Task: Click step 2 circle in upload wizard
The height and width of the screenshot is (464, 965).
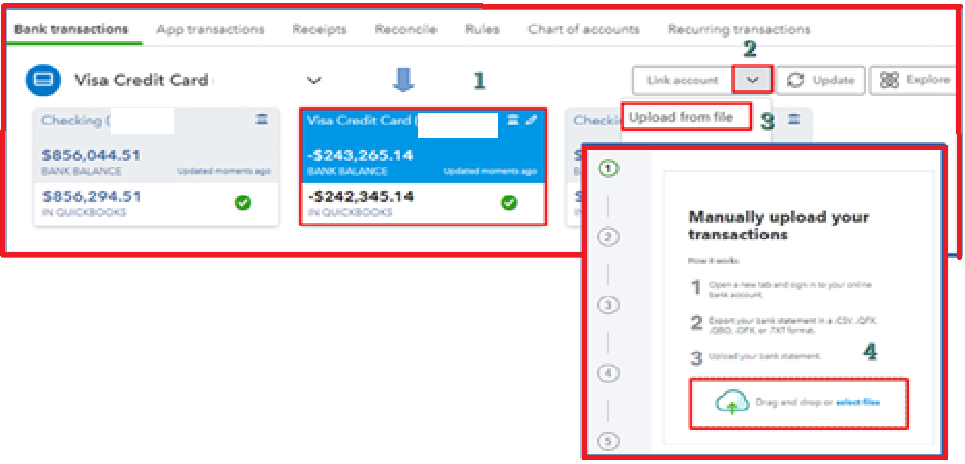Action: point(608,237)
